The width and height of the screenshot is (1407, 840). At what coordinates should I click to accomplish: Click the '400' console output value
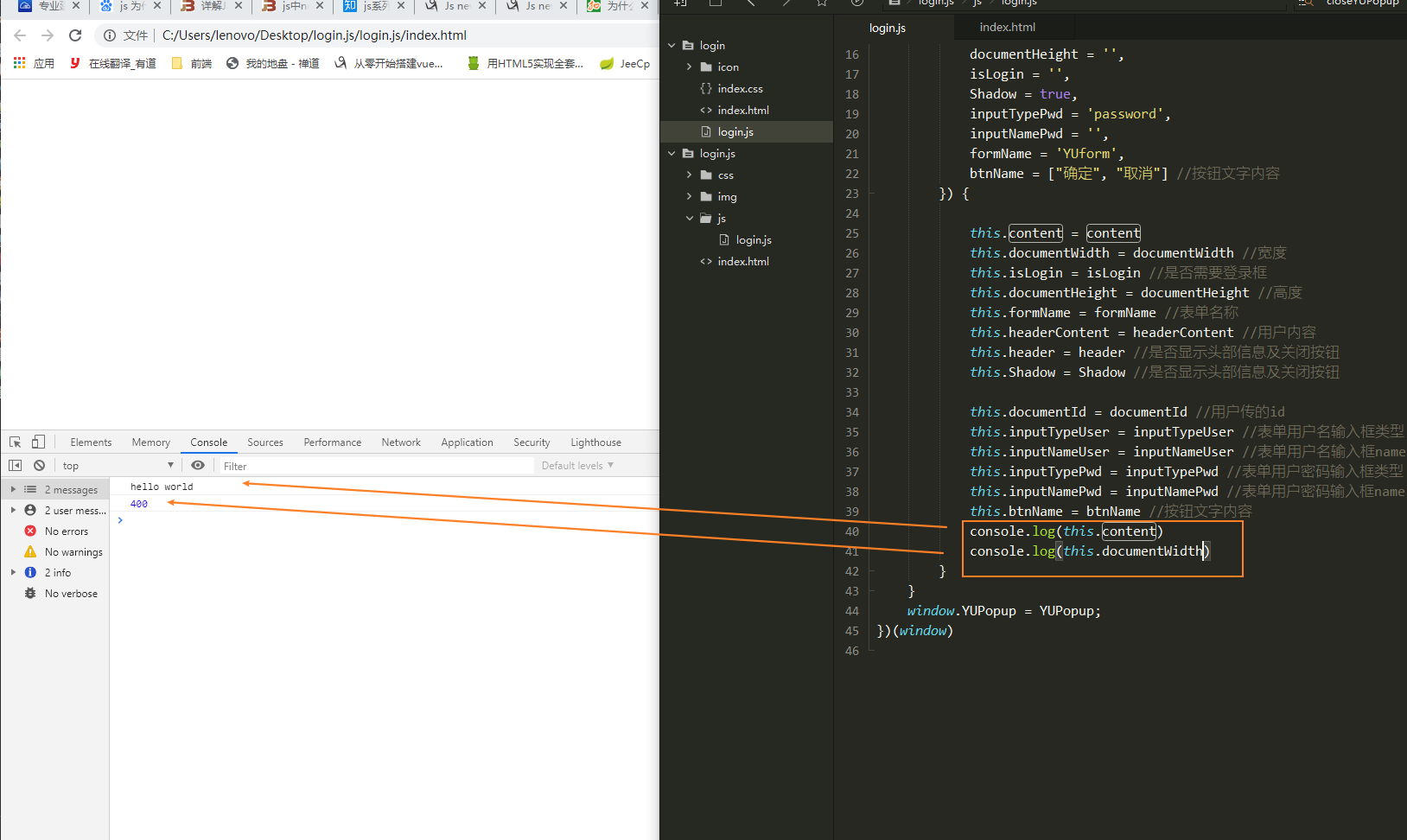[139, 504]
